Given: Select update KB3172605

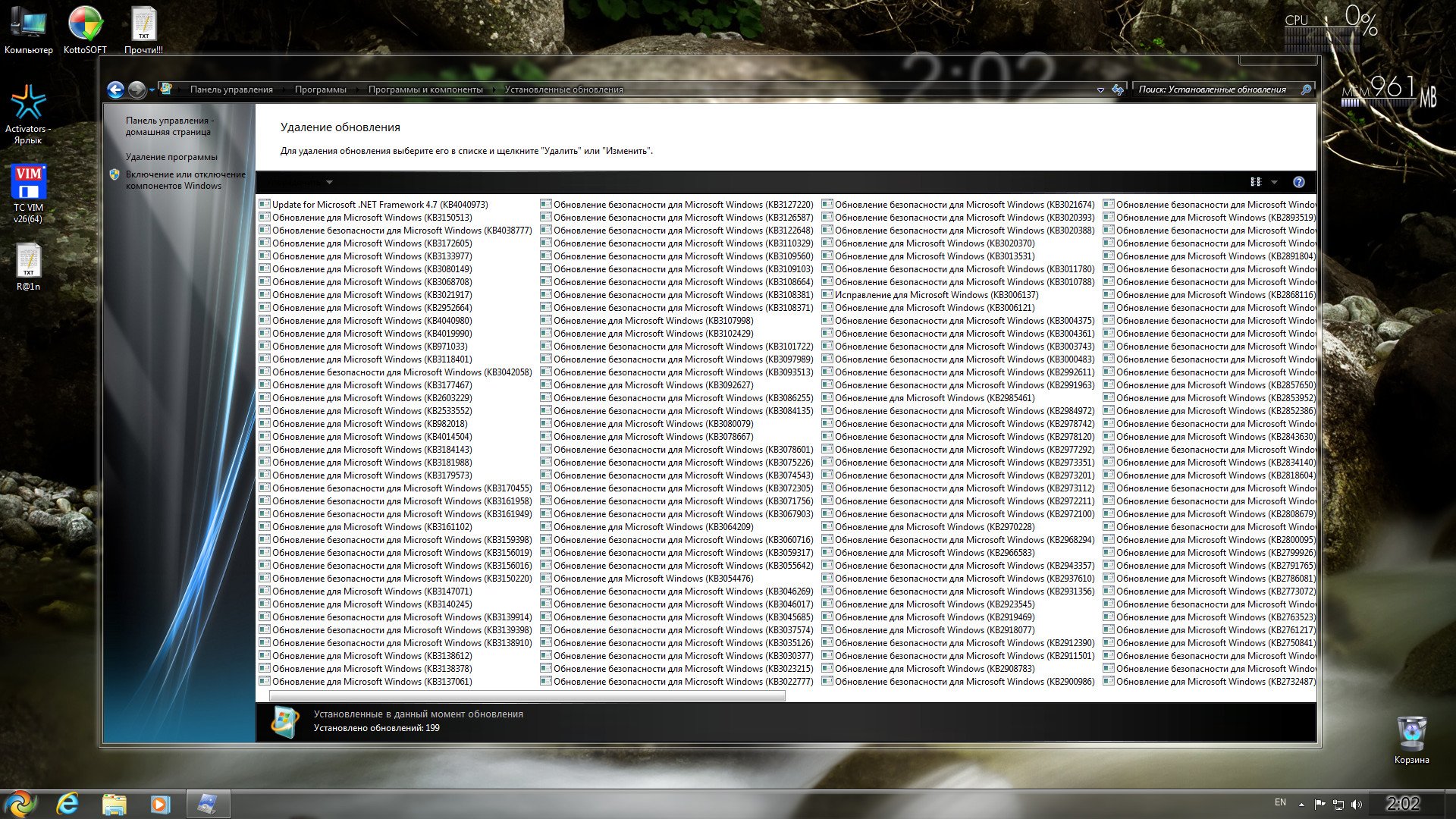Looking at the screenshot, I should coord(366,243).
